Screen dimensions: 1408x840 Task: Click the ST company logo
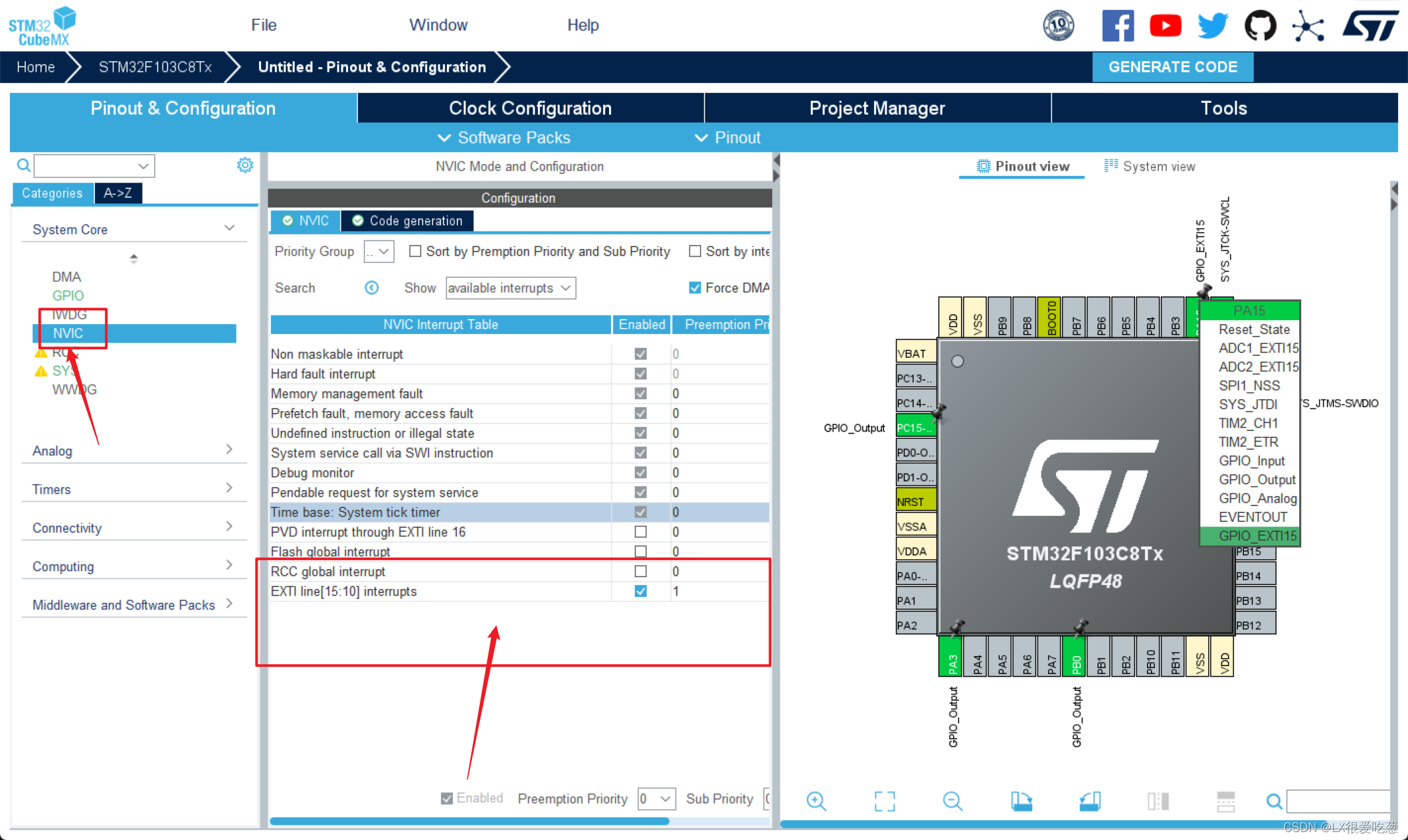1371,26
